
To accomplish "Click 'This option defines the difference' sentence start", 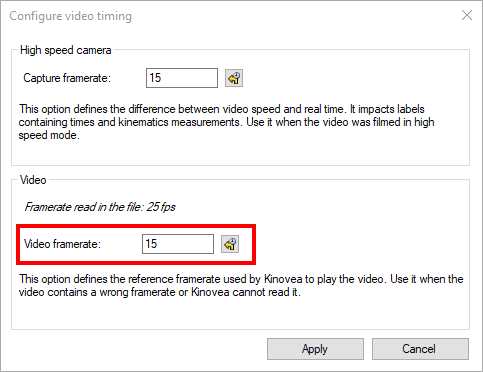I will pos(97,109).
